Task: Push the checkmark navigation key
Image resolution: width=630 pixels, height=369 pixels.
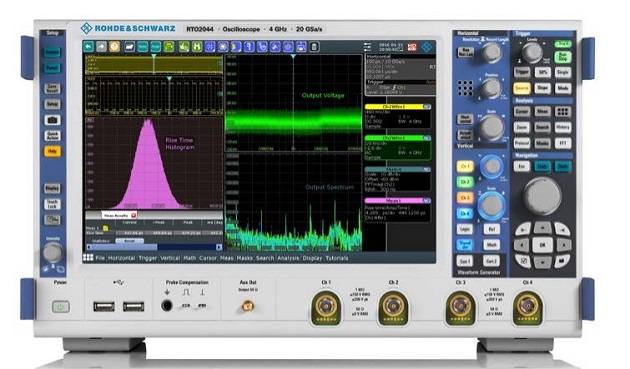Action: [x=524, y=260]
